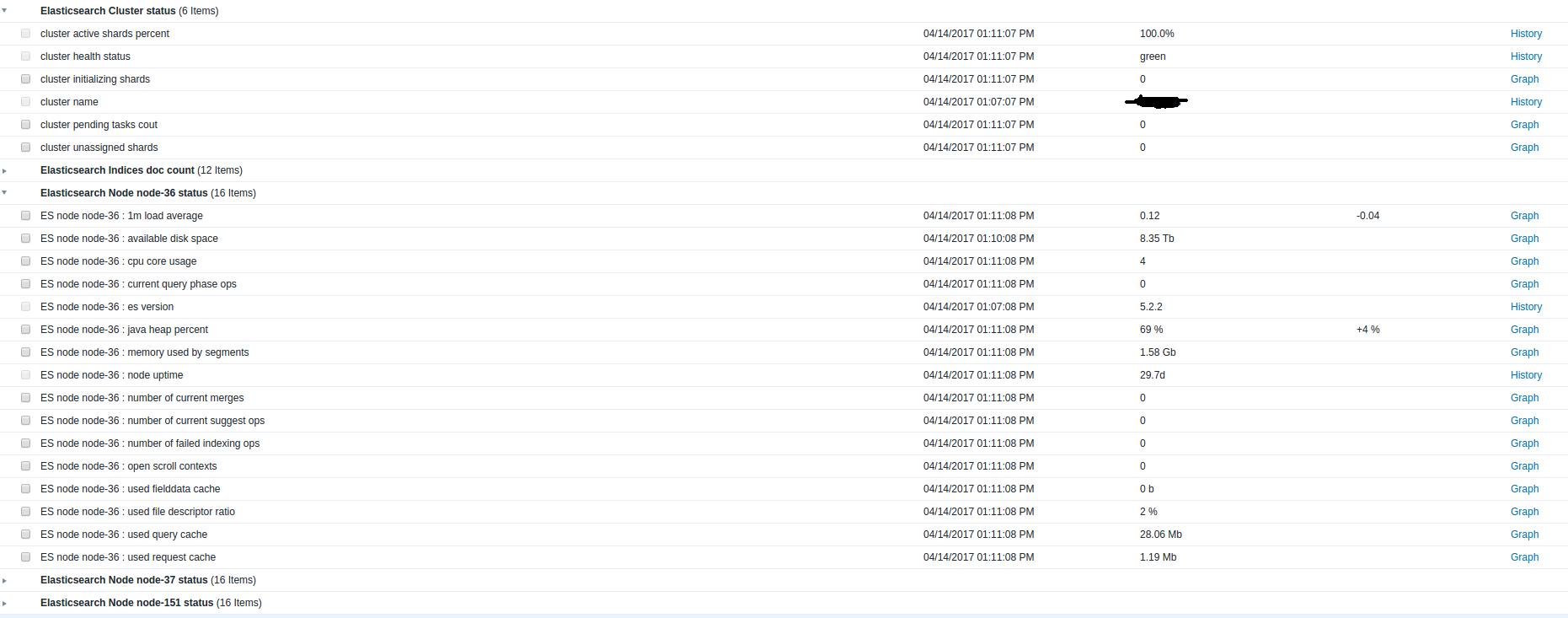Click the '1.58 Gb' segments memory value

(x=1158, y=352)
